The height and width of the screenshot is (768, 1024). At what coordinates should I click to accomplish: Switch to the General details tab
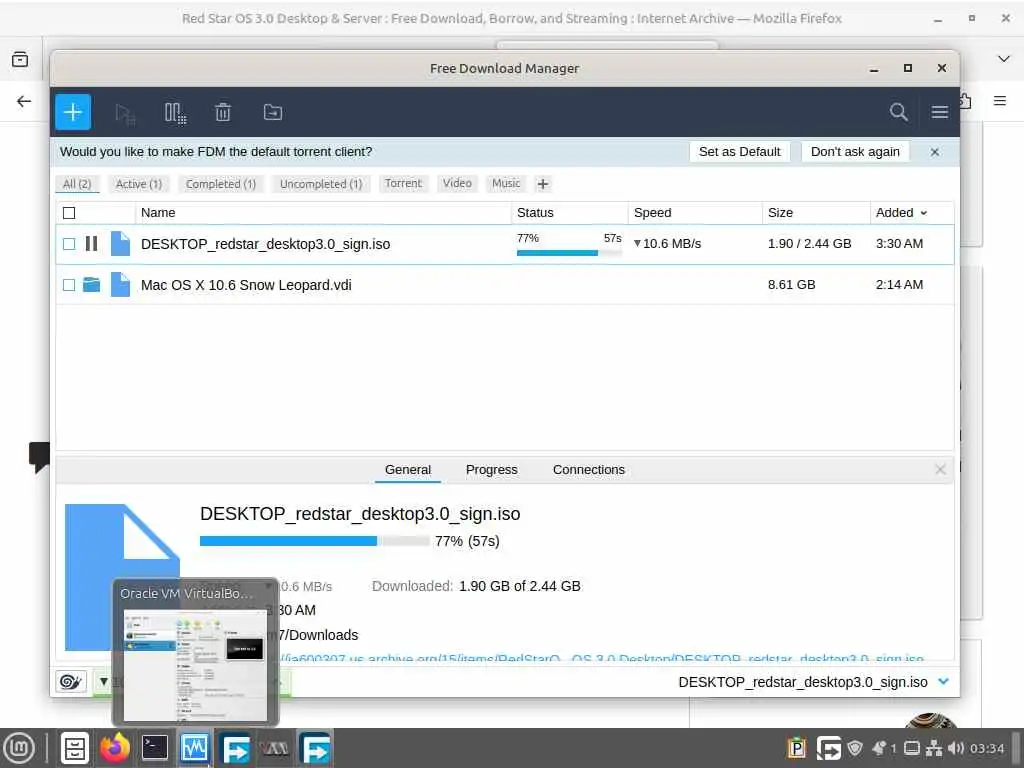click(x=408, y=470)
